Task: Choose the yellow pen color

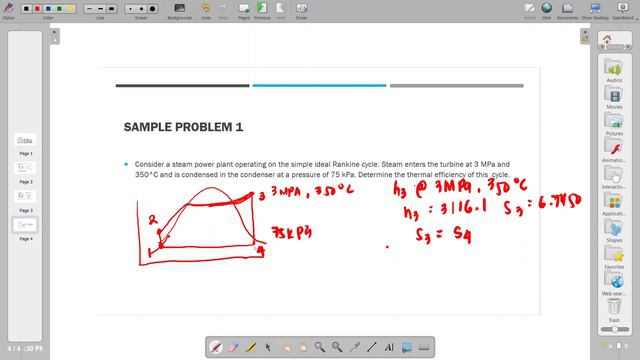Action: pyautogui.click(x=70, y=8)
